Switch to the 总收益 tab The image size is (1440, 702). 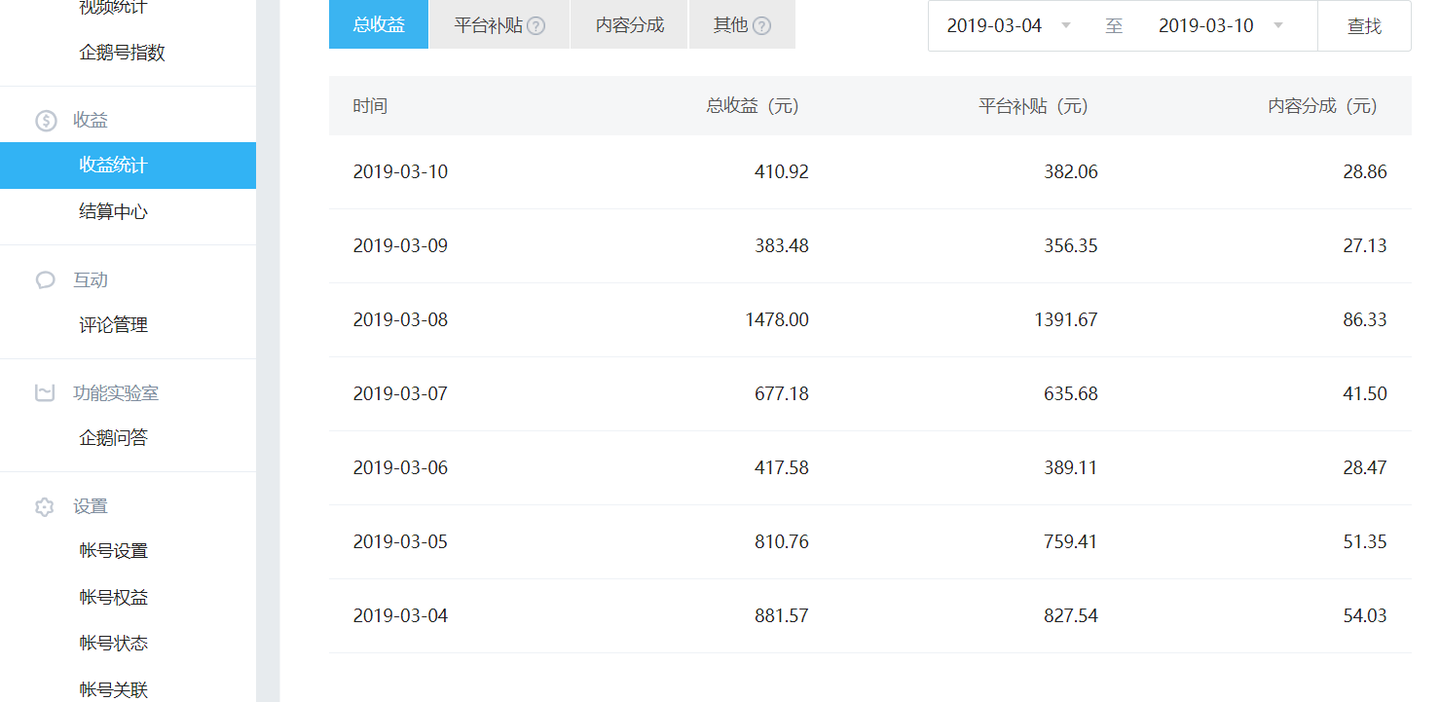tap(379, 25)
